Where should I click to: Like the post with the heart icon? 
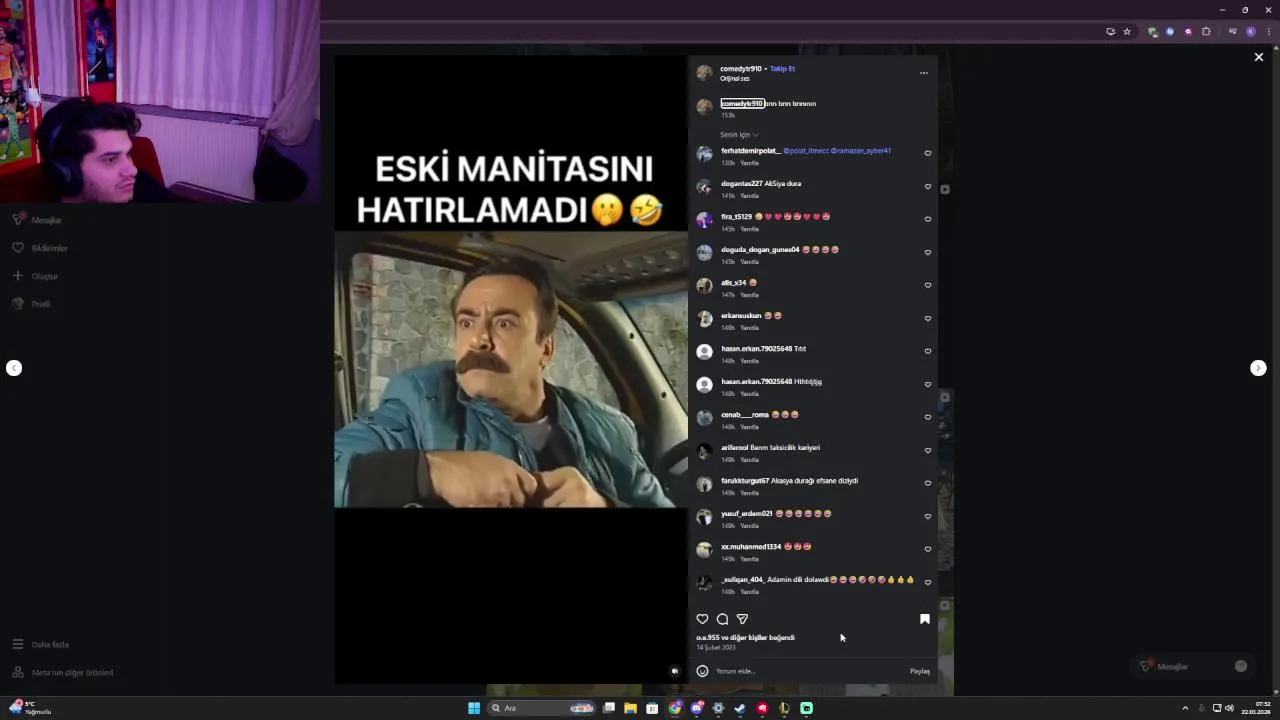tap(702, 619)
